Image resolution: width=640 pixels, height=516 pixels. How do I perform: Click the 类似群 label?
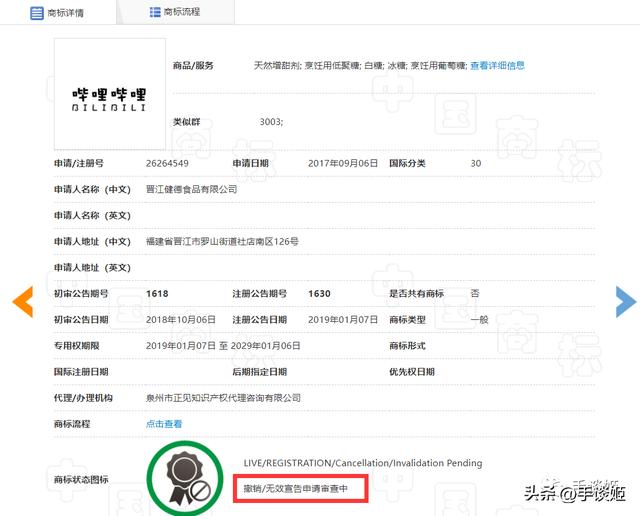click(187, 122)
